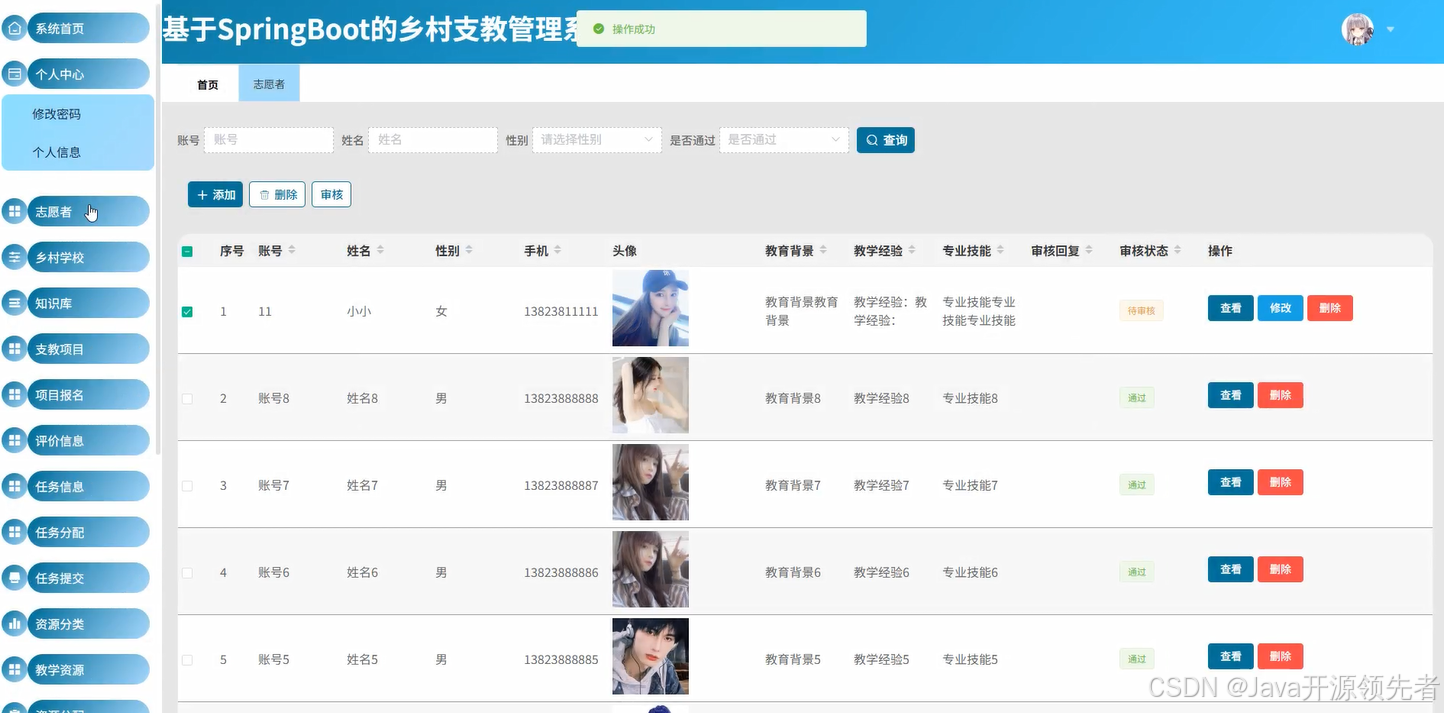Click 查看 for row 账号8
This screenshot has width=1444, height=713.
tap(1231, 395)
